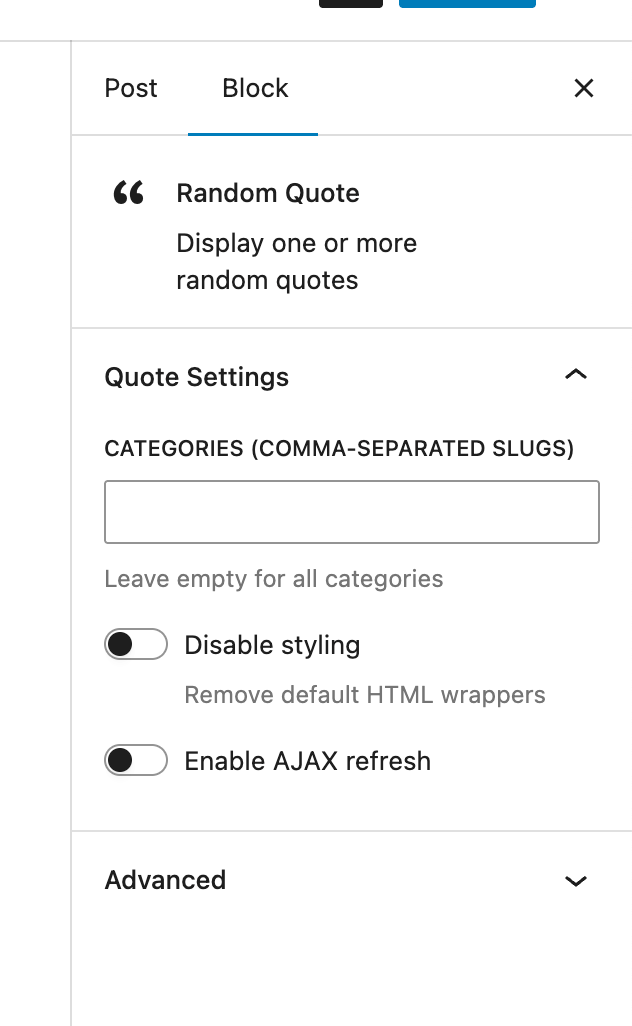Image resolution: width=632 pixels, height=1026 pixels.
Task: Toggle the Disable styling switch
Action: pos(136,645)
